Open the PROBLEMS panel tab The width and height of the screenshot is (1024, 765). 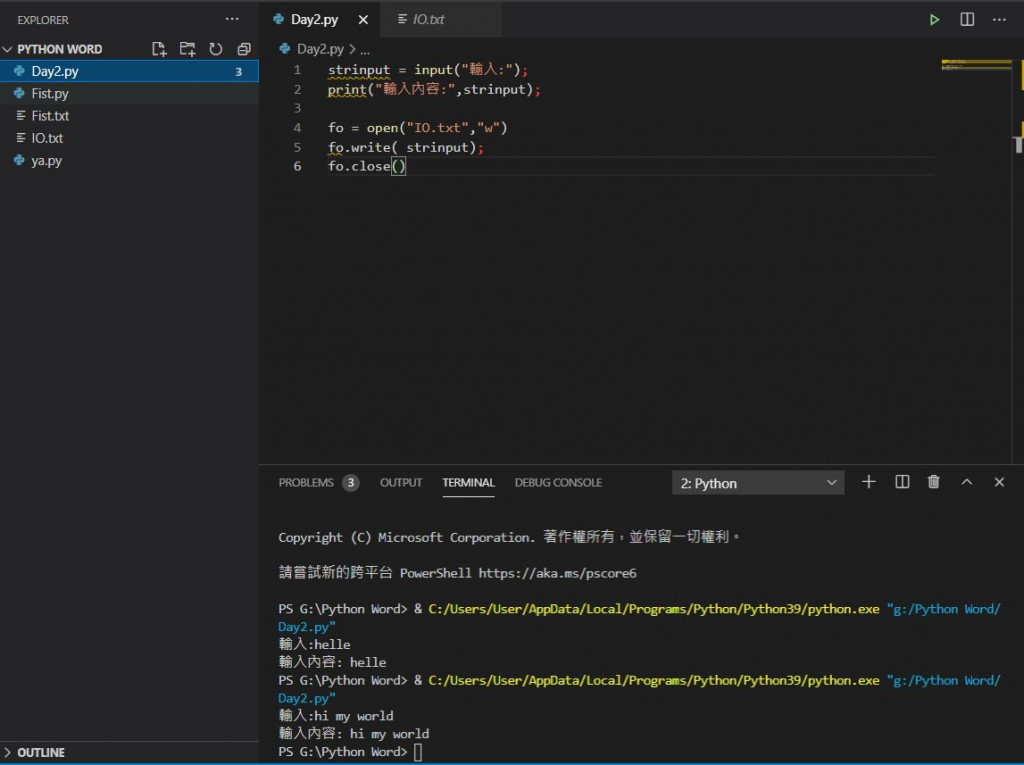coord(306,483)
